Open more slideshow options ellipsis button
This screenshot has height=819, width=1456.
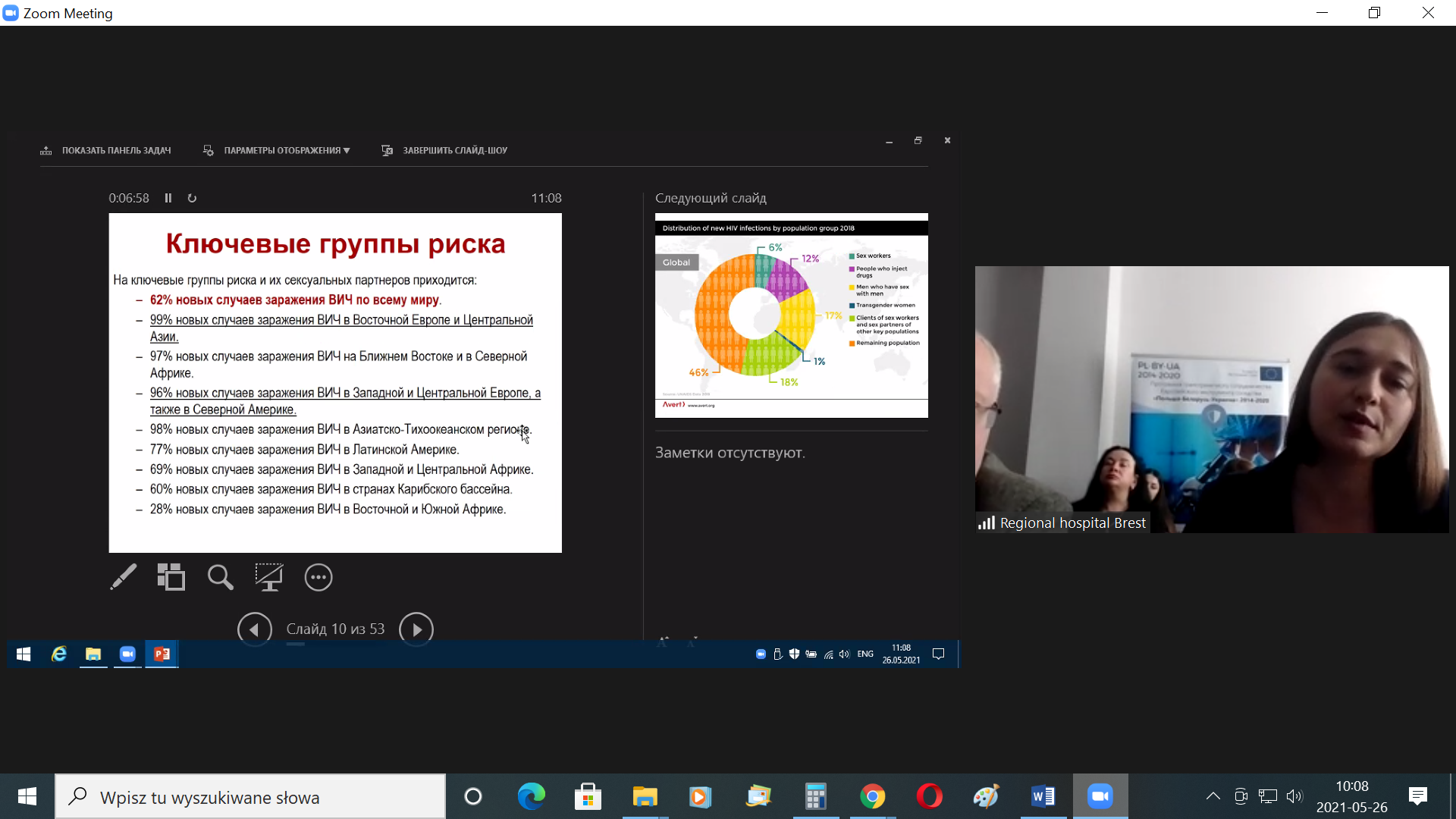pyautogui.click(x=318, y=577)
